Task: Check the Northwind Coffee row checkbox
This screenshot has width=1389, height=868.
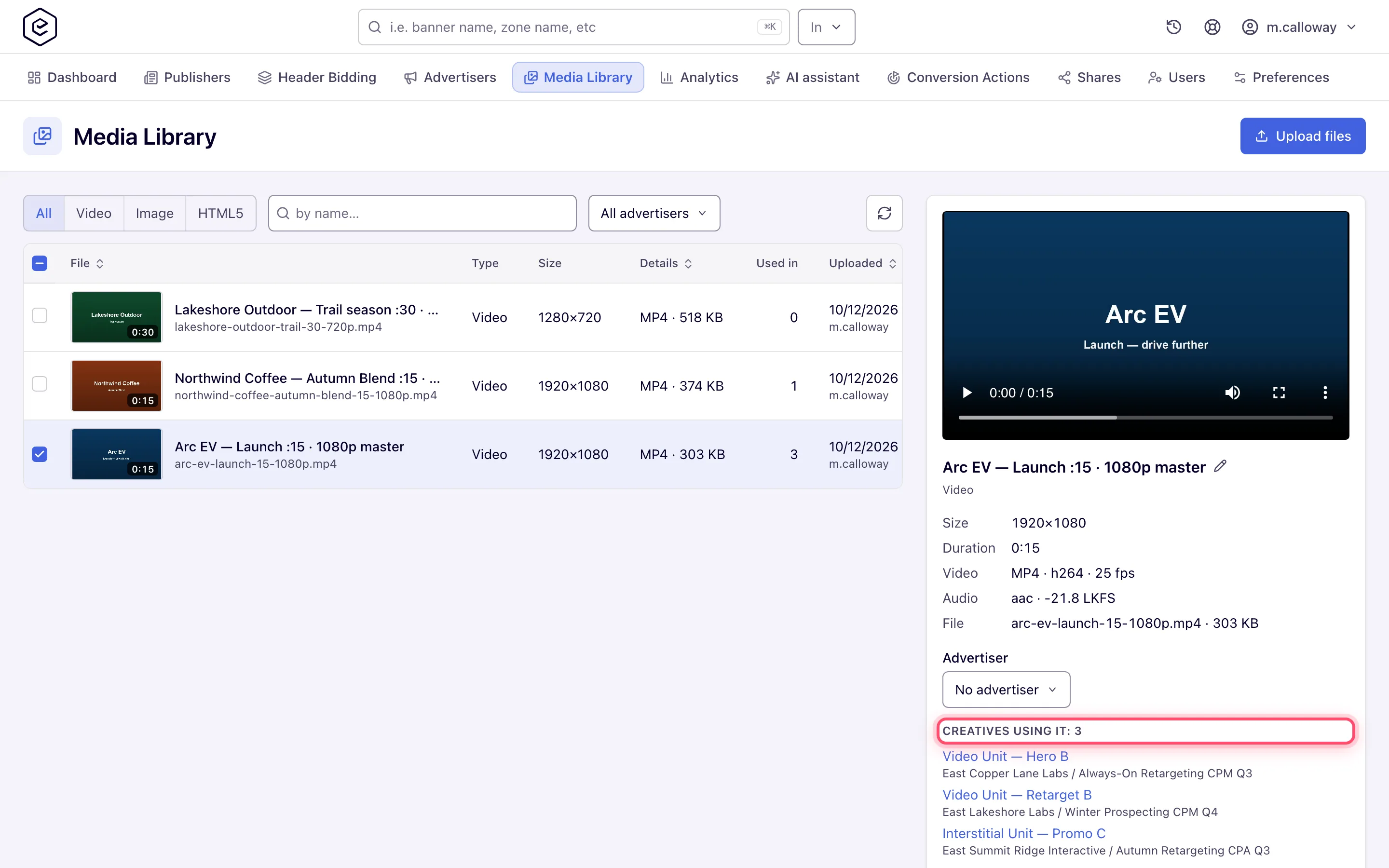Action: point(40,384)
